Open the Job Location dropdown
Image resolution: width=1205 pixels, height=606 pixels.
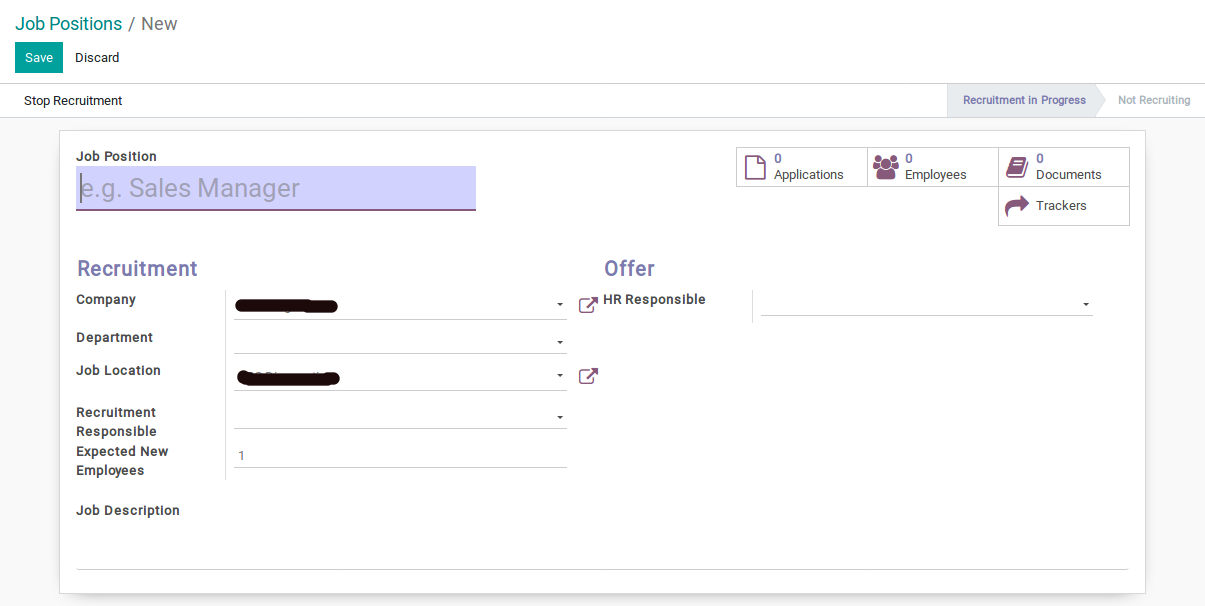pos(559,377)
